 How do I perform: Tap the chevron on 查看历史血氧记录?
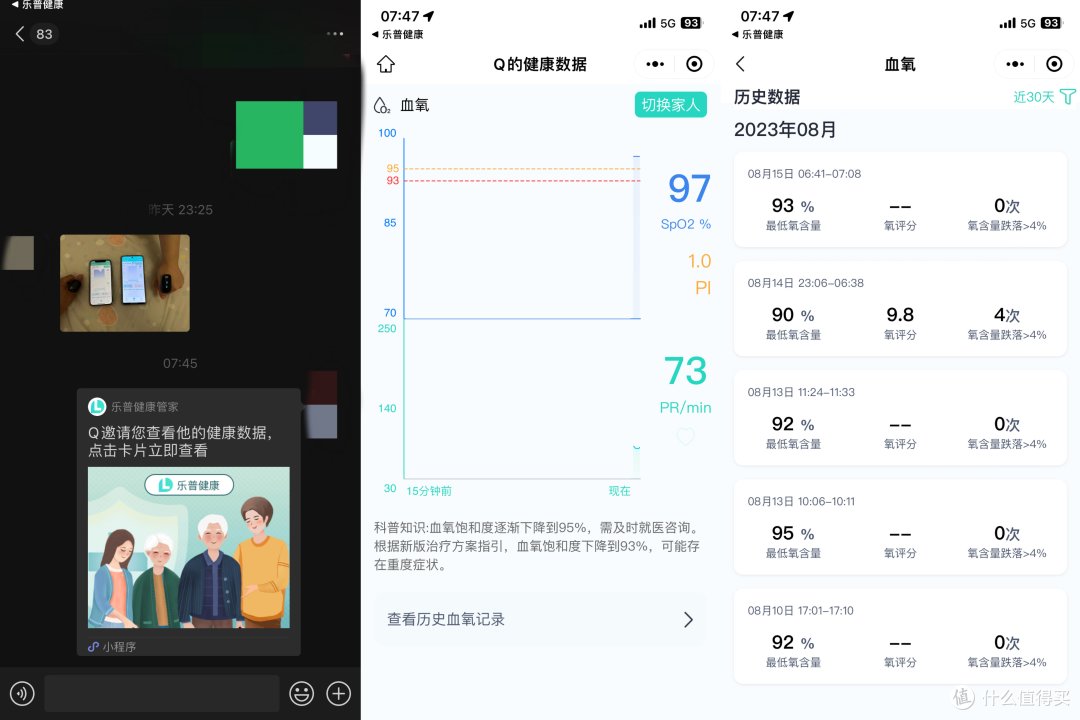(x=688, y=619)
